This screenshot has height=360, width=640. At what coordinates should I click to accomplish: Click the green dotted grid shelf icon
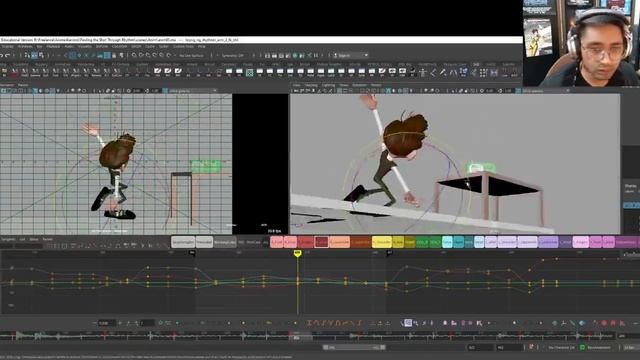[x=249, y=73]
